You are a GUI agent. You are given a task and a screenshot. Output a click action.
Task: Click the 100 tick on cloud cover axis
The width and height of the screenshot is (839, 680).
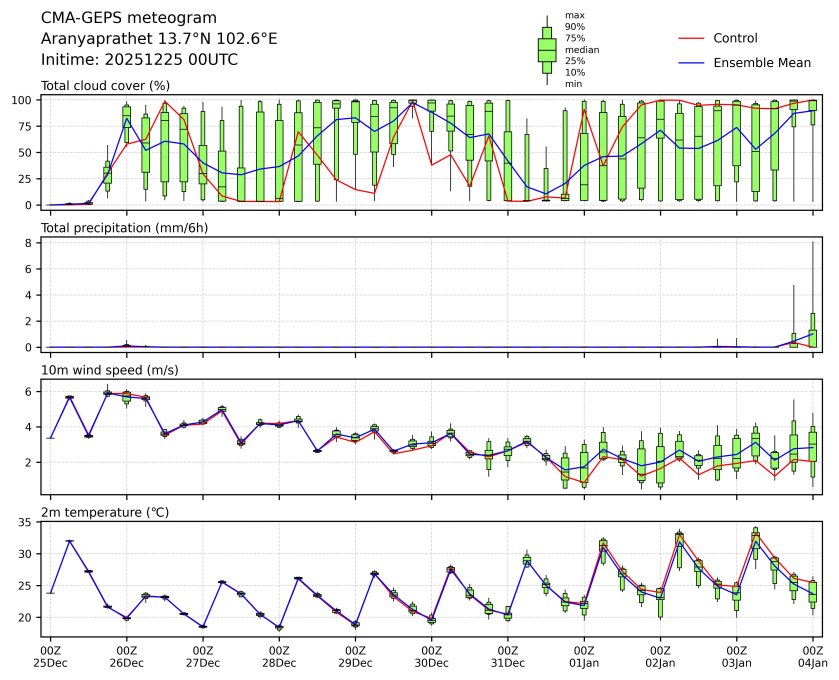pyautogui.click(x=24, y=100)
